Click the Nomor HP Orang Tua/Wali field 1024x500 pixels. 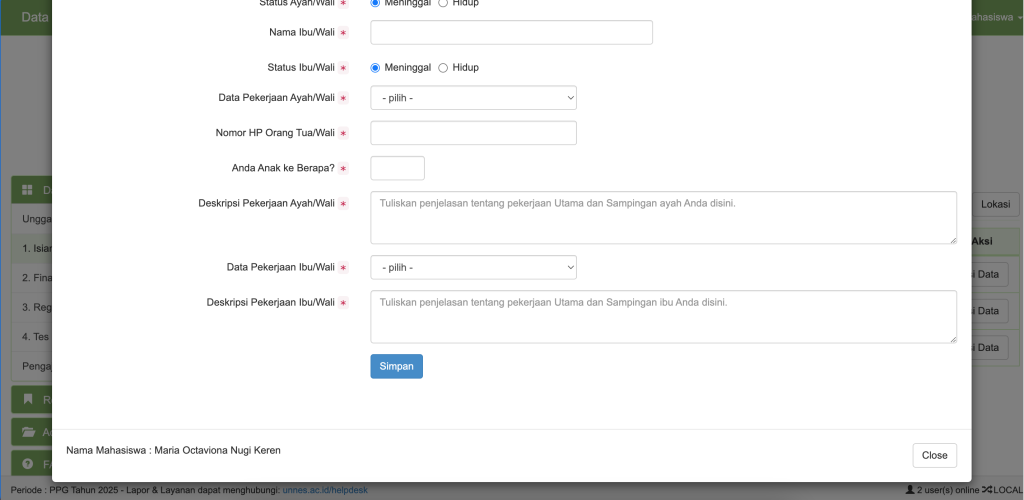point(473,133)
